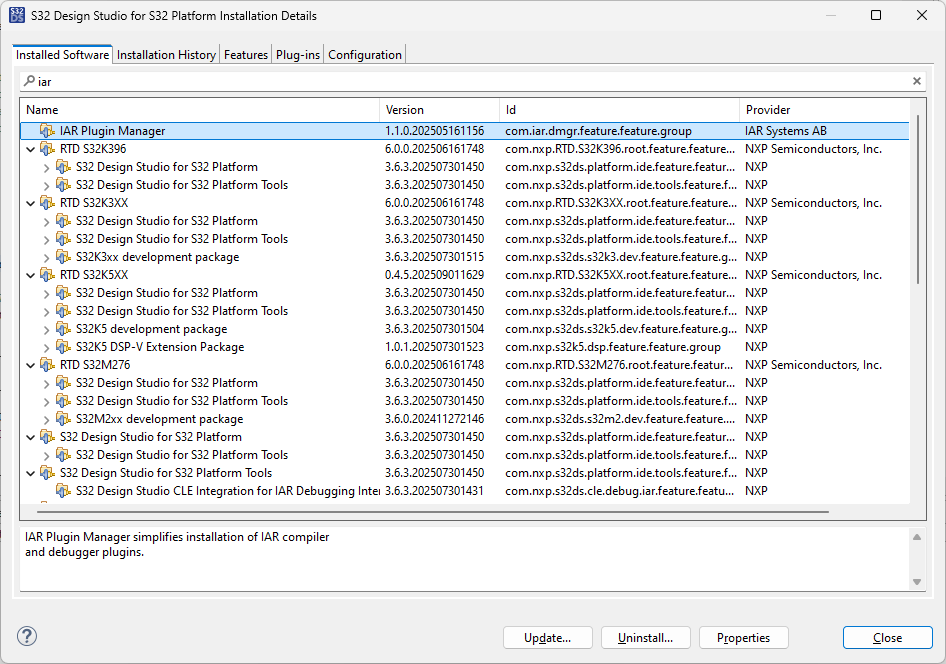The width and height of the screenshot is (946, 664).
Task: Select the RTD S32M276 row
Action: click(465, 365)
